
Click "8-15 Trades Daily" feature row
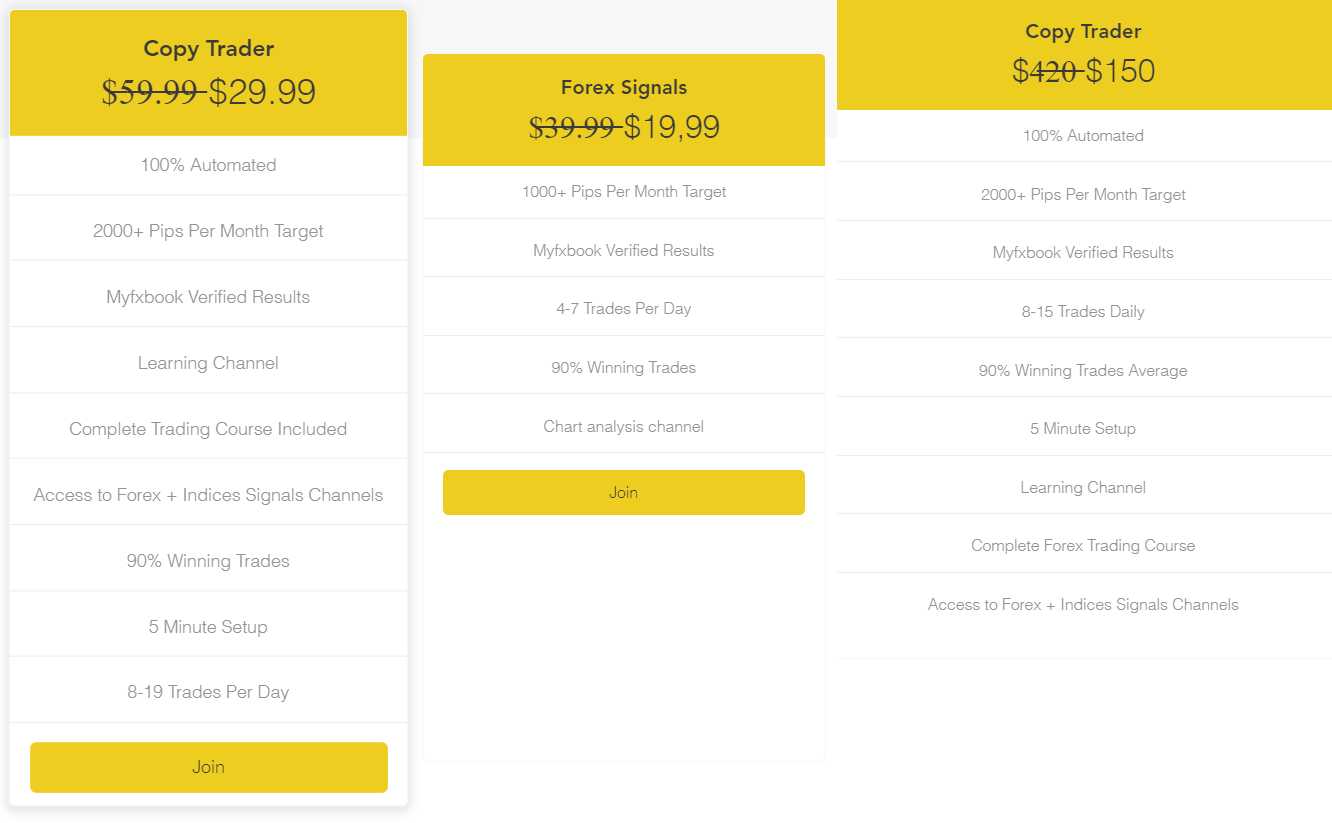pos(1084,310)
